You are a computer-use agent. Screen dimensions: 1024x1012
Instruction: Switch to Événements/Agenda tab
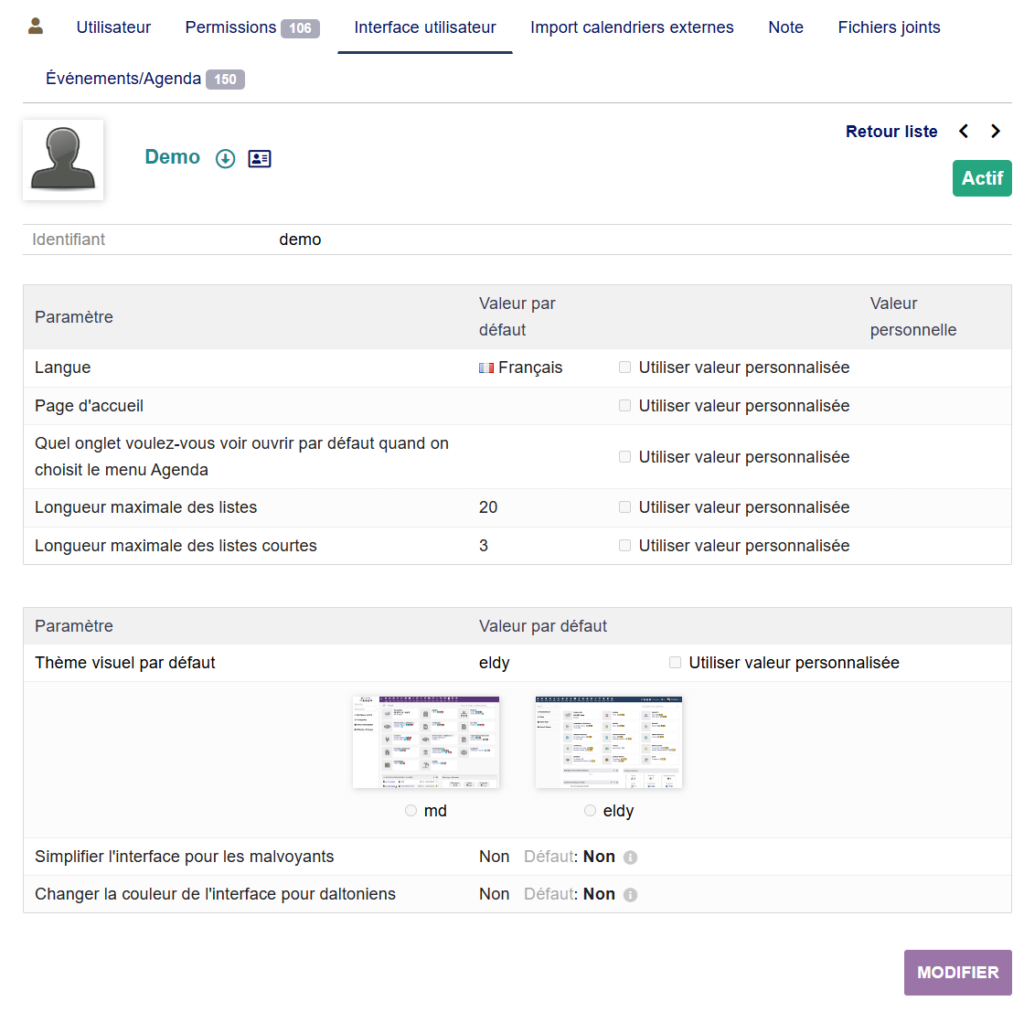[x=144, y=78]
